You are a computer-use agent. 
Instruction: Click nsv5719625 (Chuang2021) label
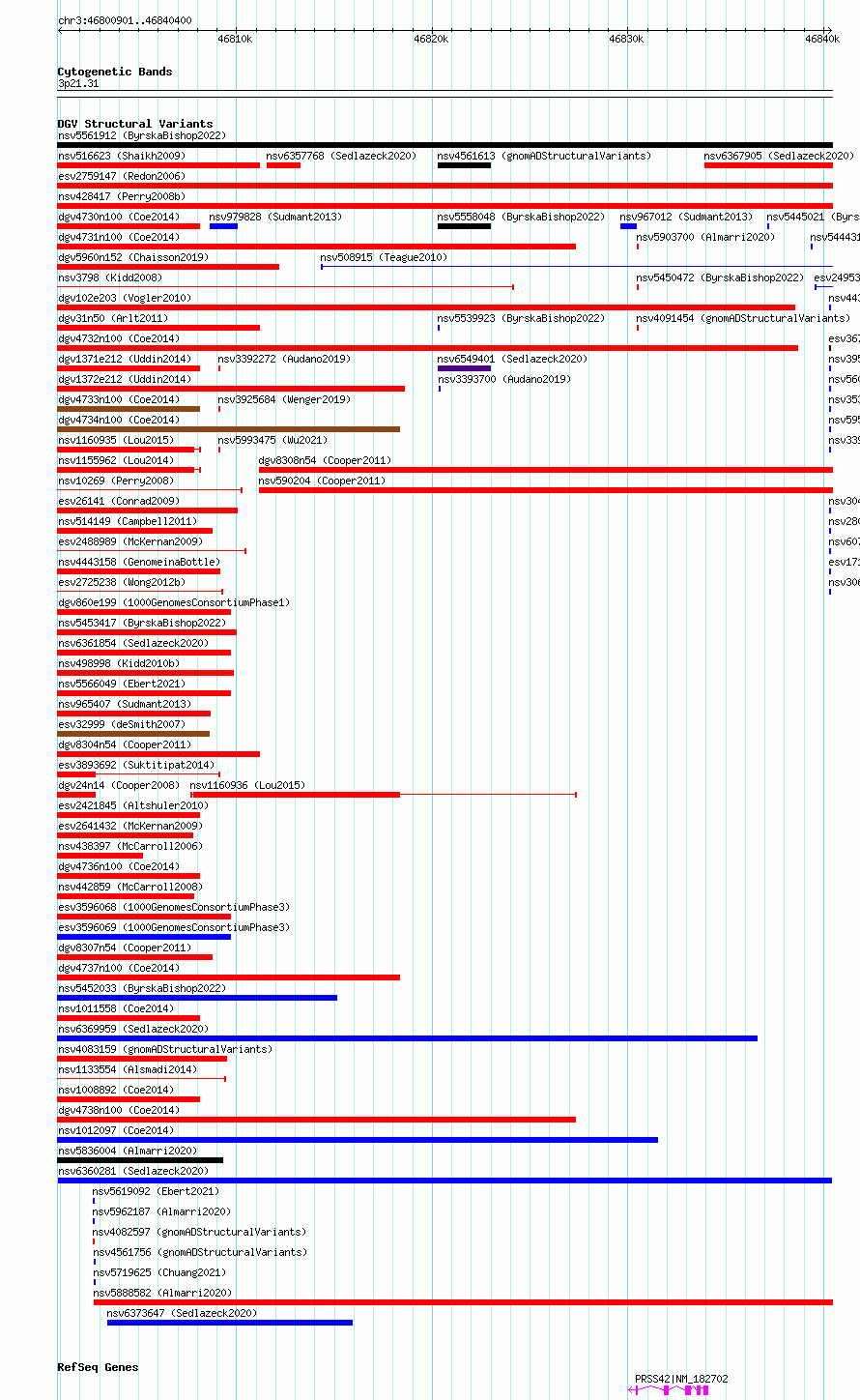158,1272
